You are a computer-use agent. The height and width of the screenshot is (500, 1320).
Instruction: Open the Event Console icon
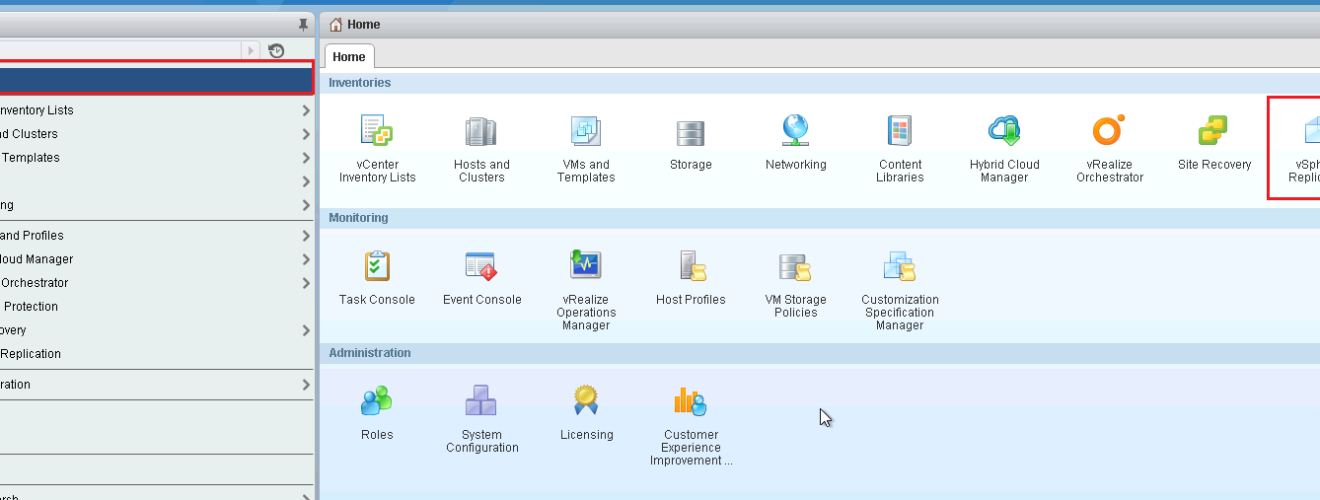point(481,266)
